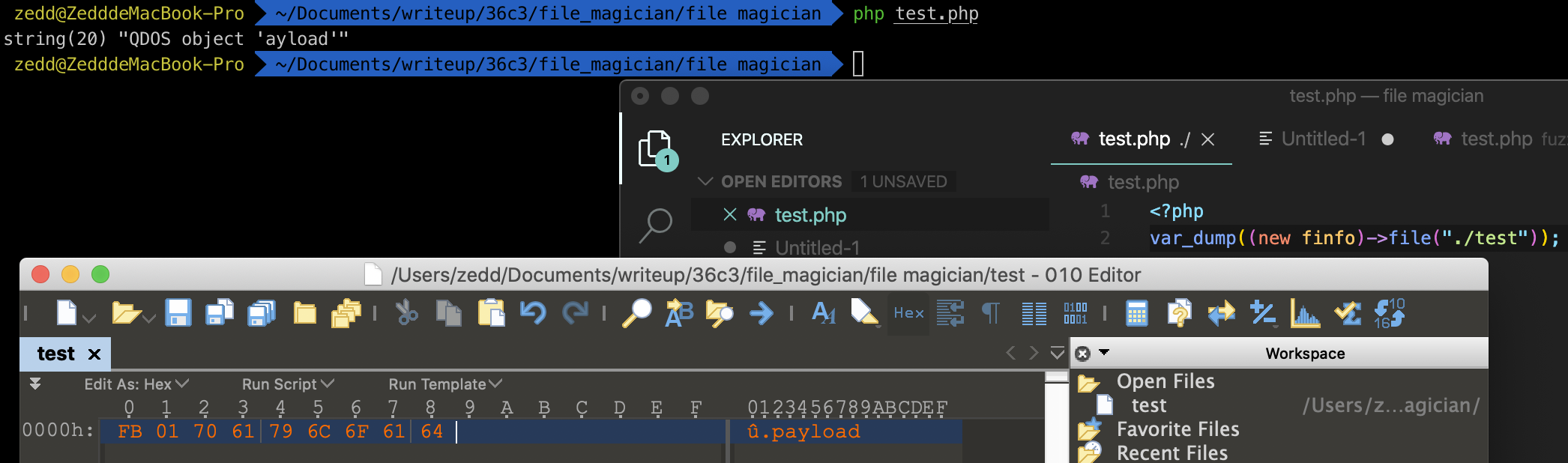The height and width of the screenshot is (463, 1568).
Task: Click the Goto blue arrow icon
Action: (x=762, y=313)
